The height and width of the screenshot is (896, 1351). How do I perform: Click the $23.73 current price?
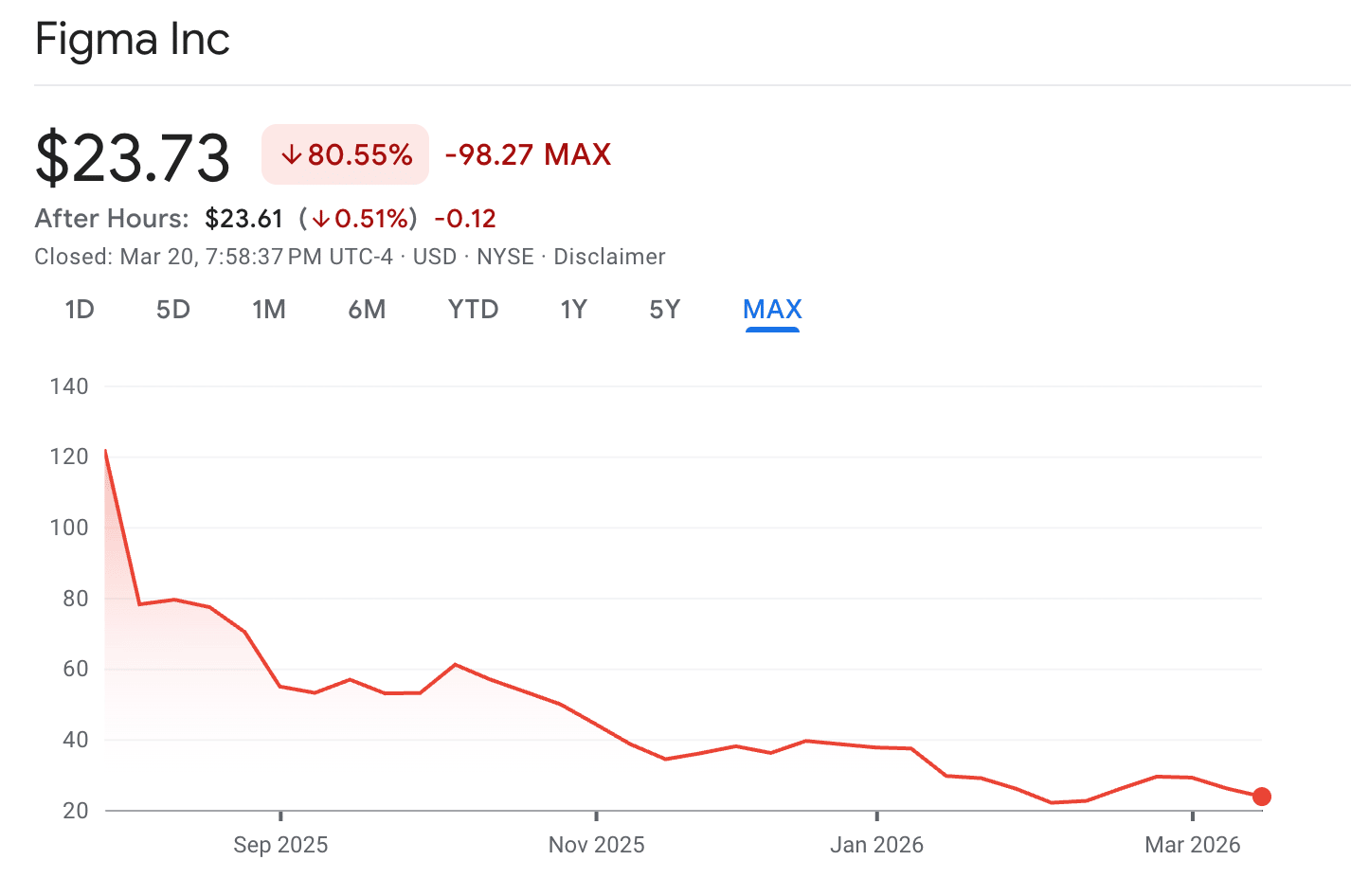point(133,157)
